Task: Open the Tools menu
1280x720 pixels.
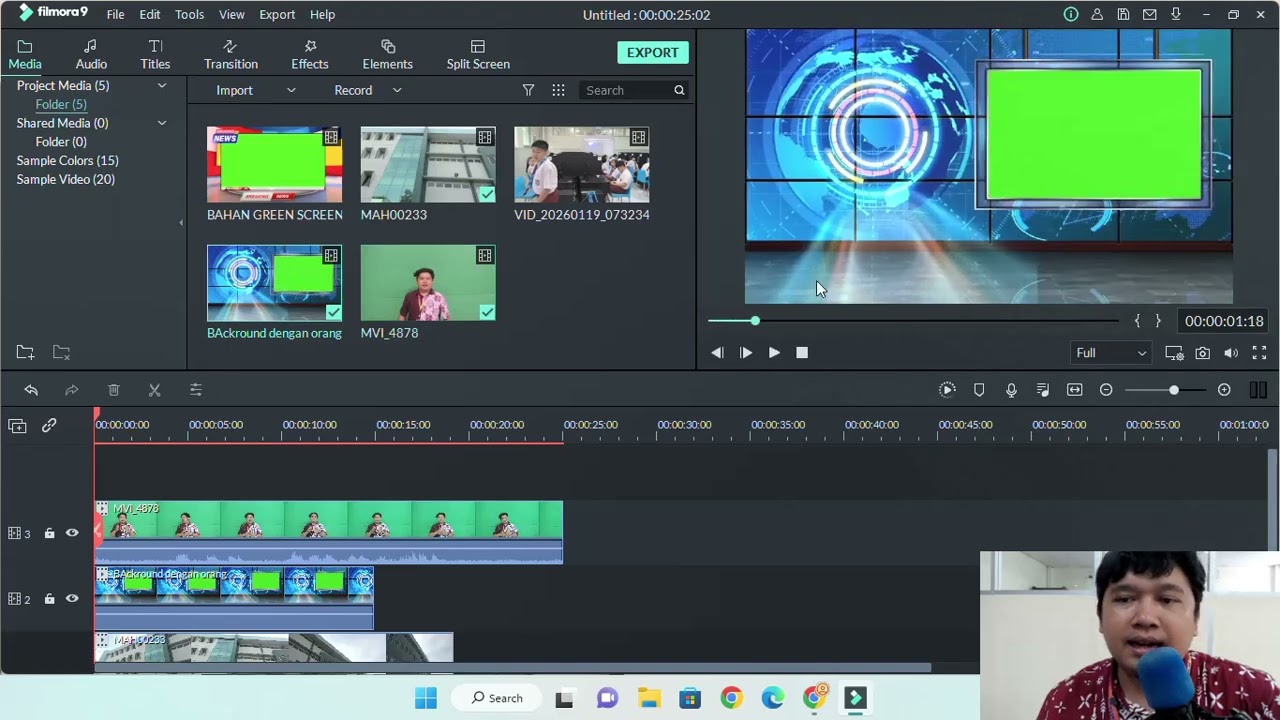Action: tap(189, 14)
